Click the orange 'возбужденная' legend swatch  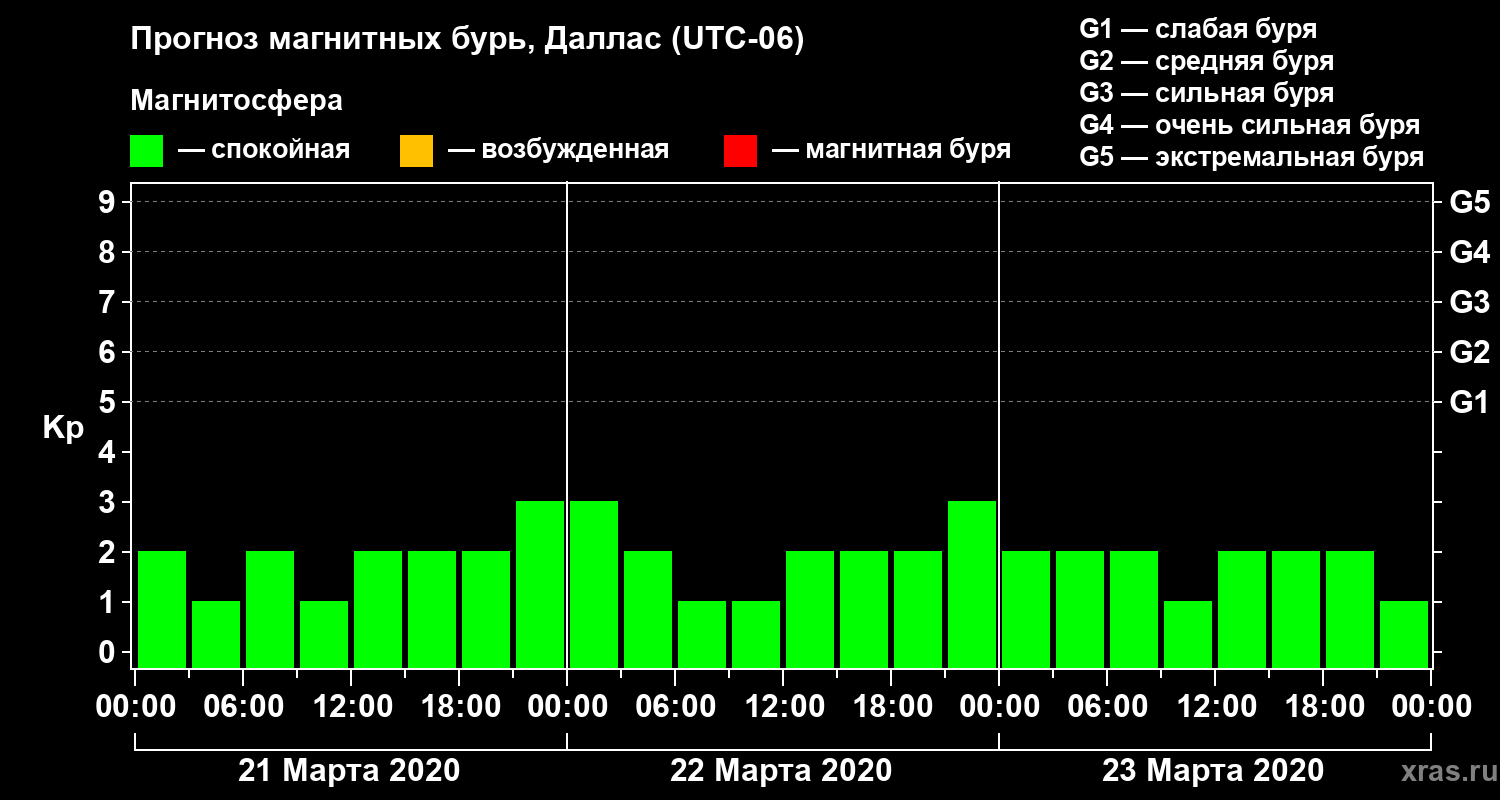(416, 151)
